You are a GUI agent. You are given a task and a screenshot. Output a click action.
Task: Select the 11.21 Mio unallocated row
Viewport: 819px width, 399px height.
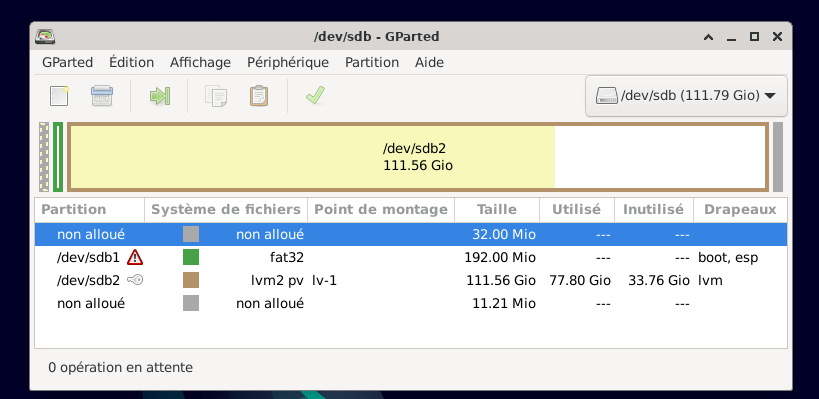(x=411, y=303)
